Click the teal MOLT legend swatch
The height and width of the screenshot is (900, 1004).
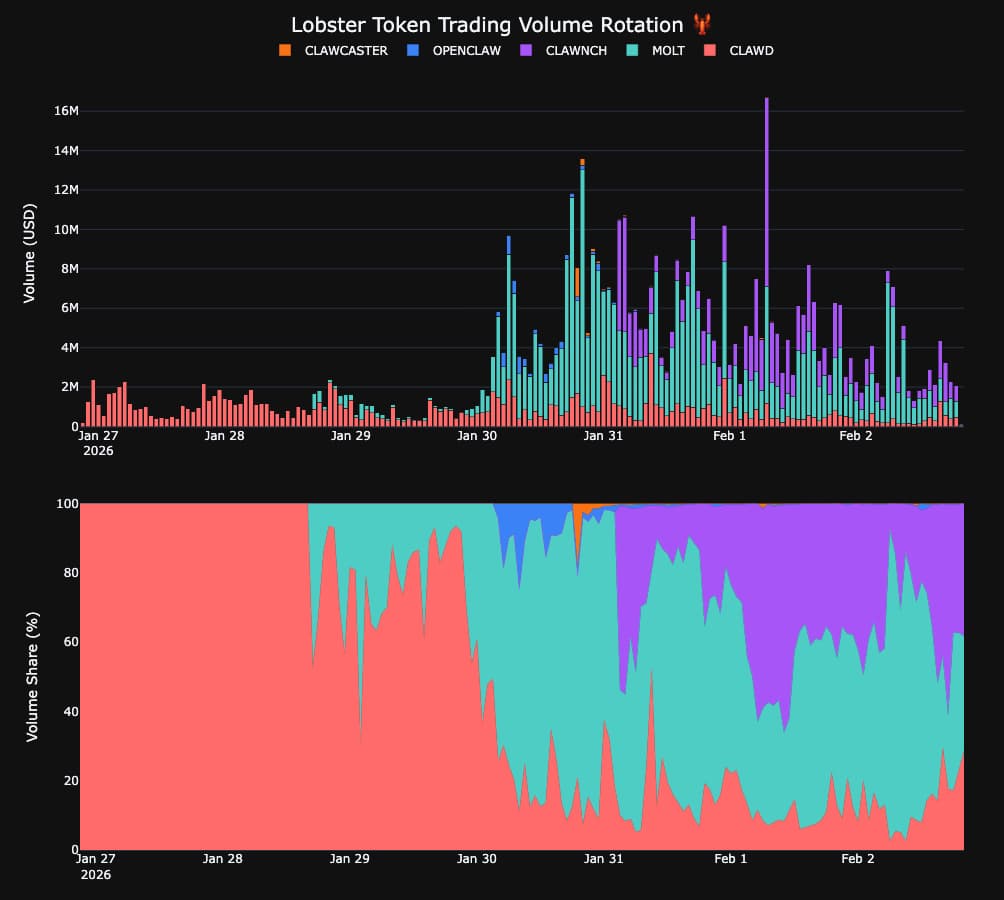coord(633,50)
